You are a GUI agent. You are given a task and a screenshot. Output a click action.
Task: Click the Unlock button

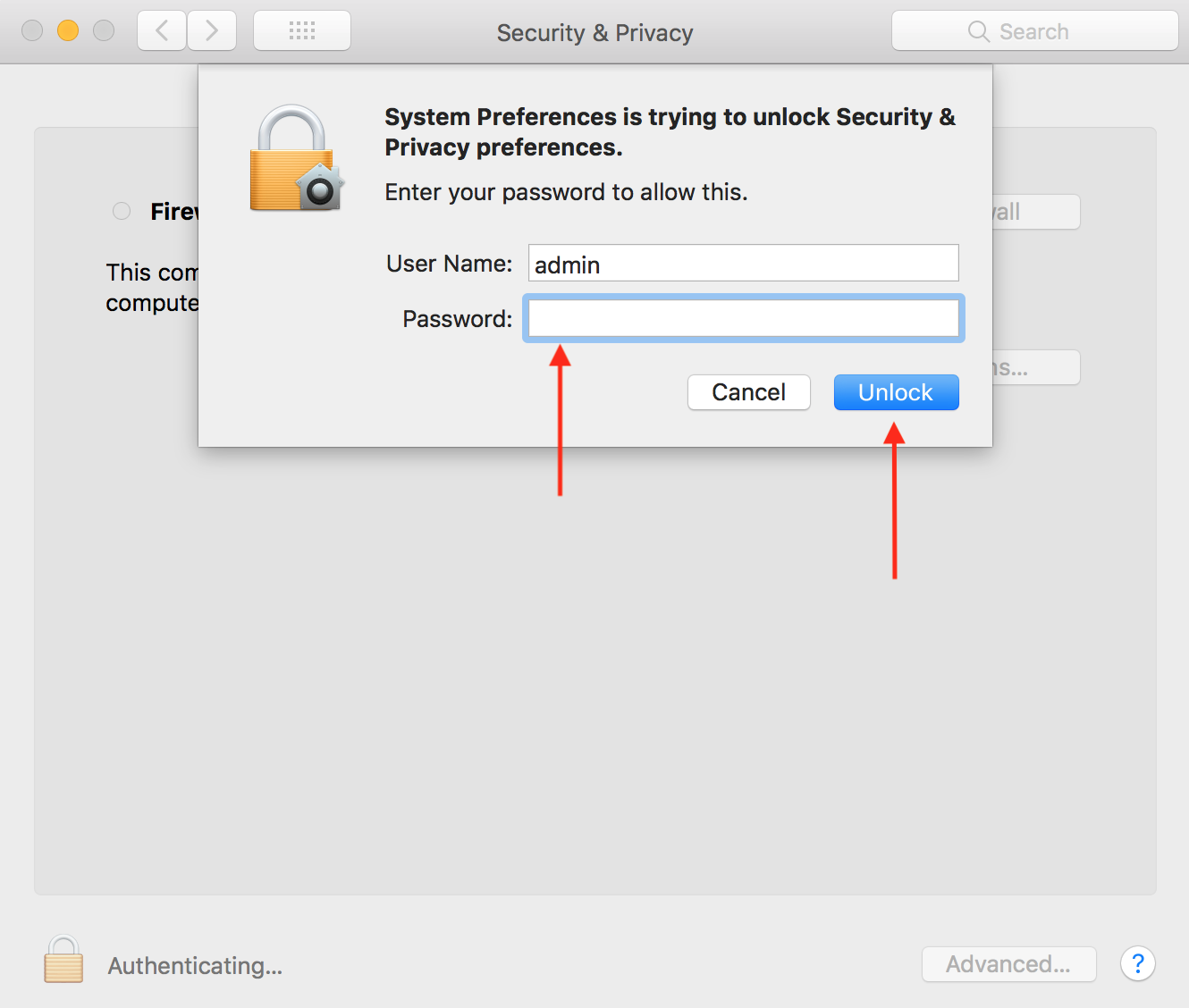[896, 392]
